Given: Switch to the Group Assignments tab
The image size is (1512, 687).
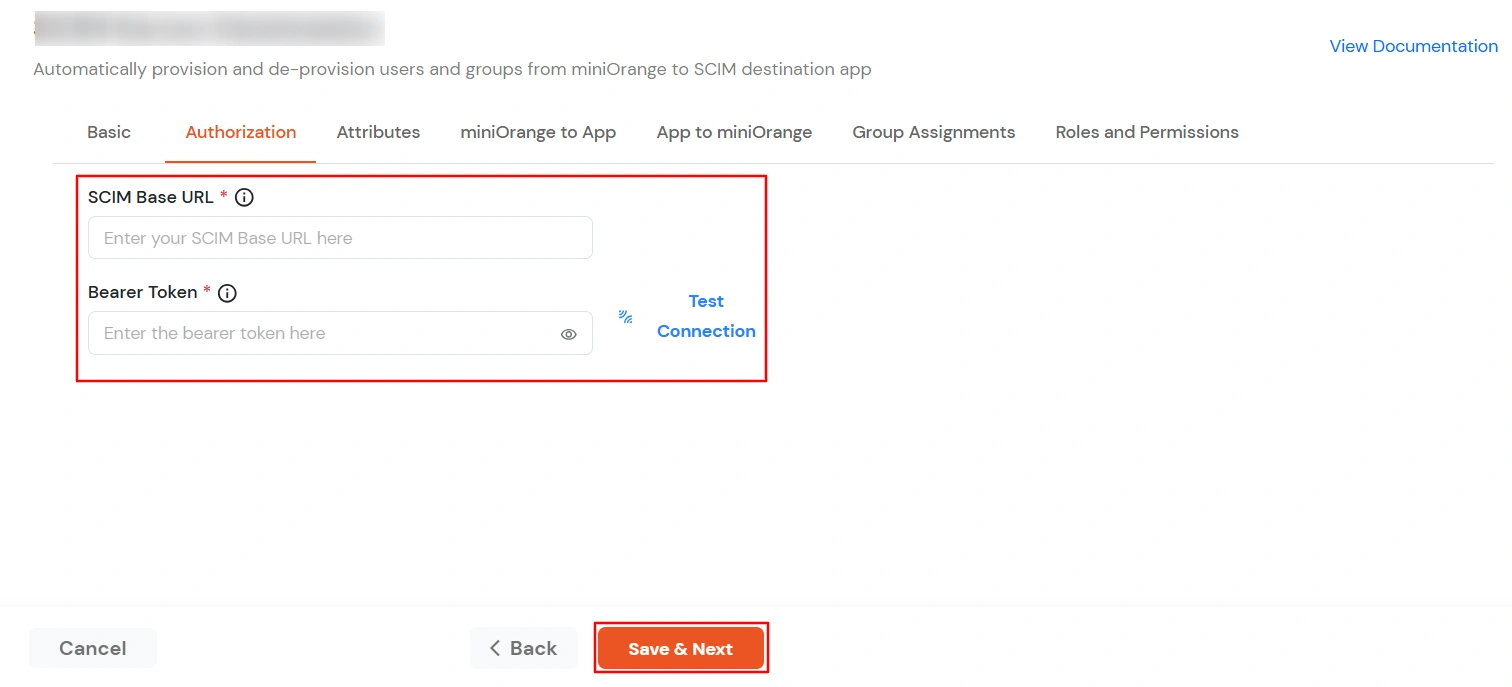Looking at the screenshot, I should point(933,132).
